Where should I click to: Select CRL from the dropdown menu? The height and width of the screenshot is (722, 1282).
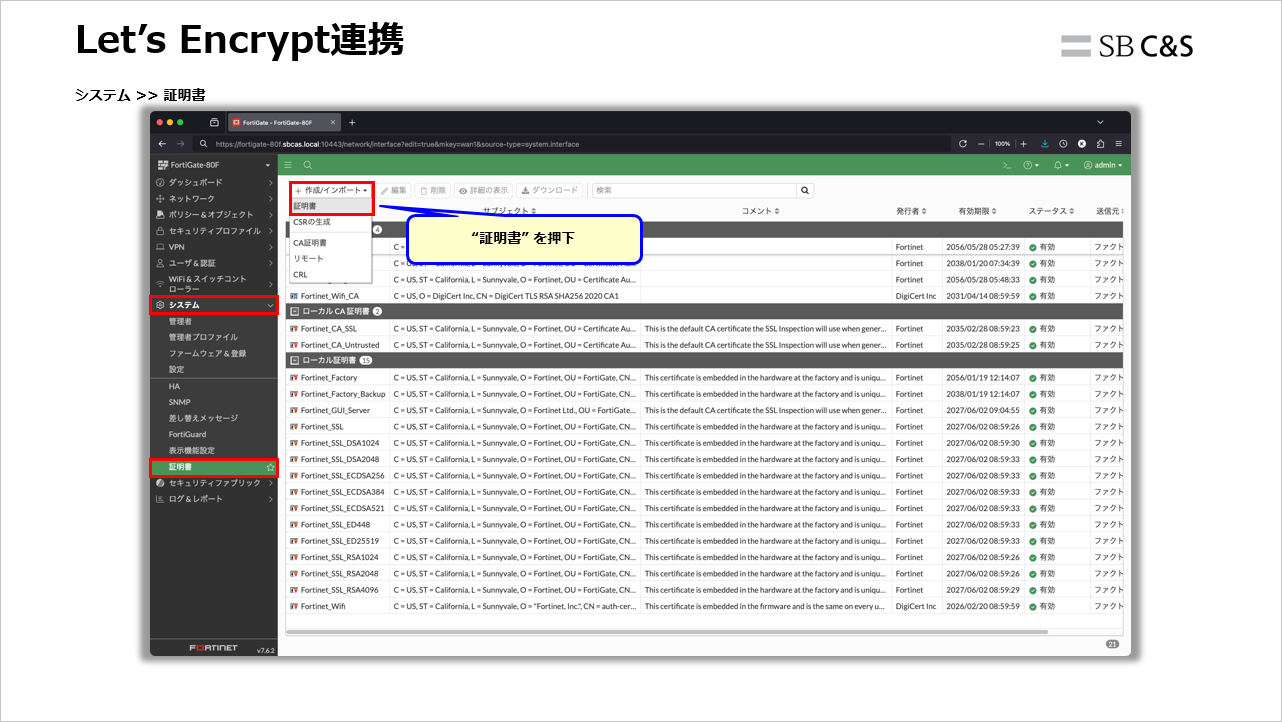(x=331, y=274)
